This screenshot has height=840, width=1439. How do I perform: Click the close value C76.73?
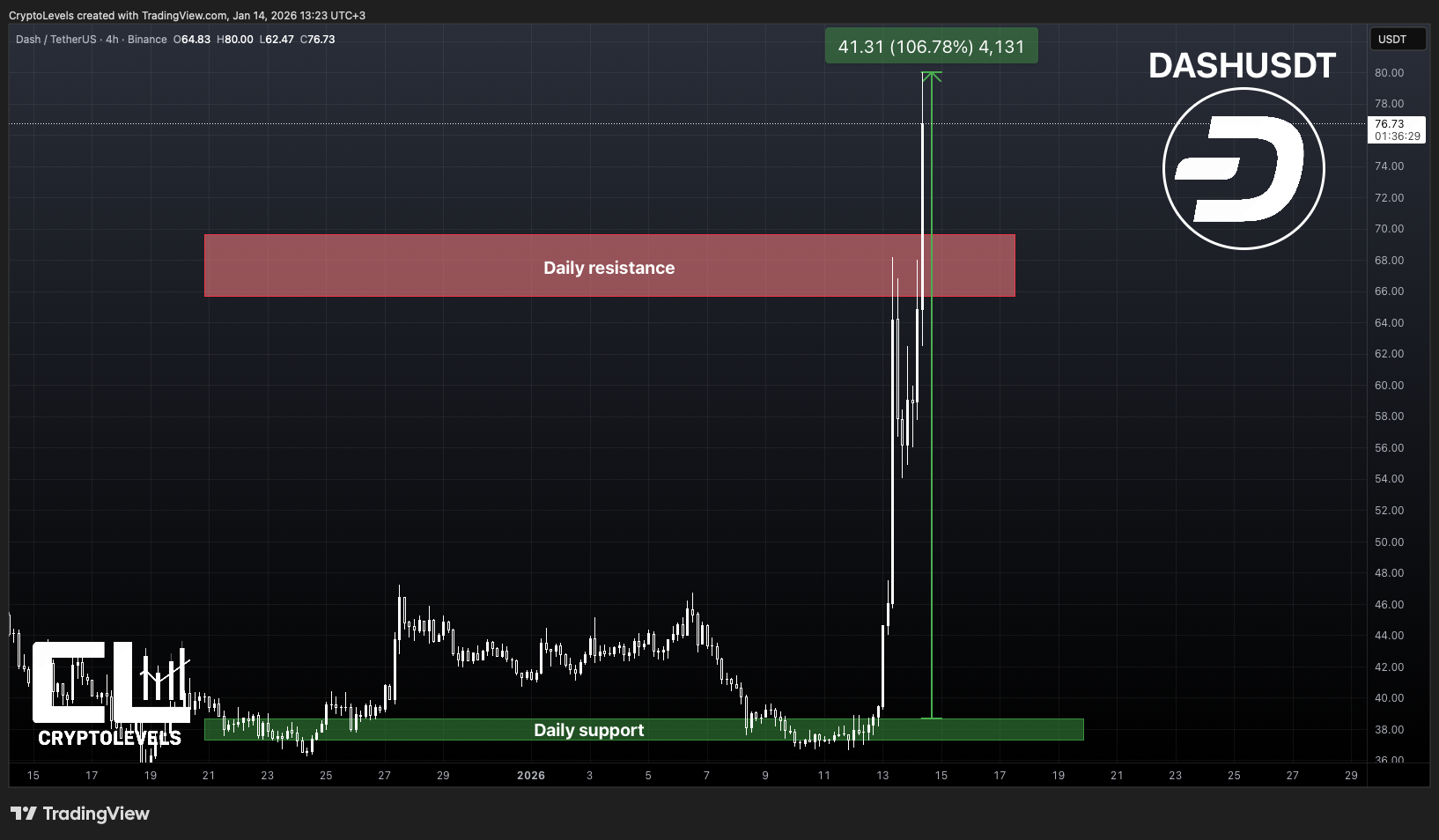[x=317, y=40]
